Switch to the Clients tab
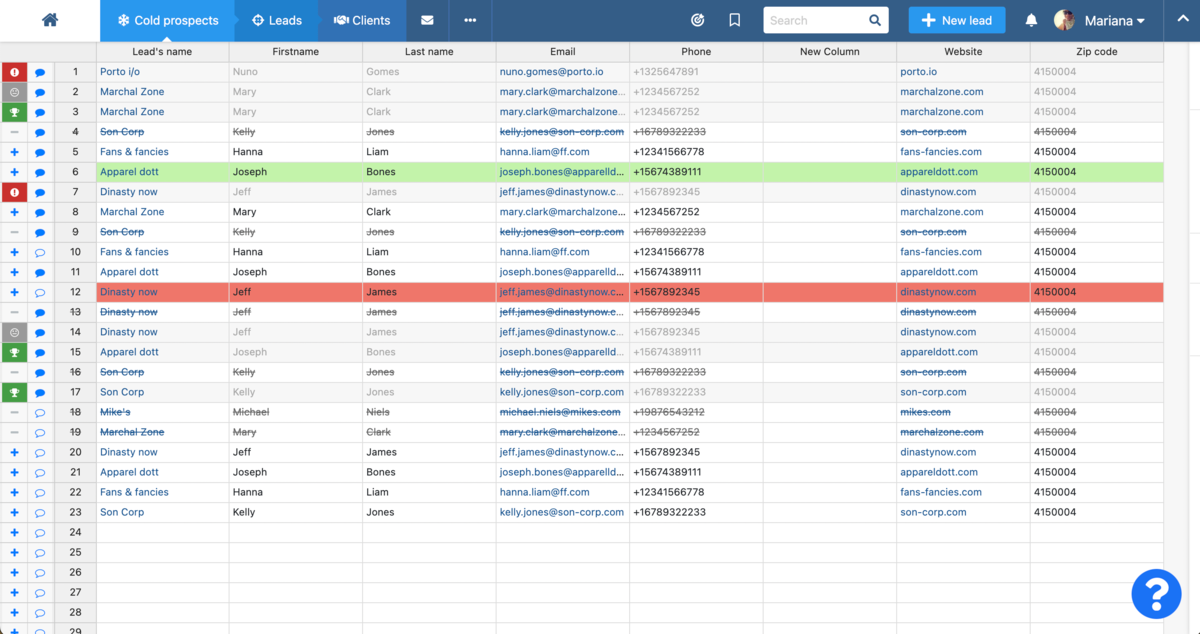 [x=362, y=20]
